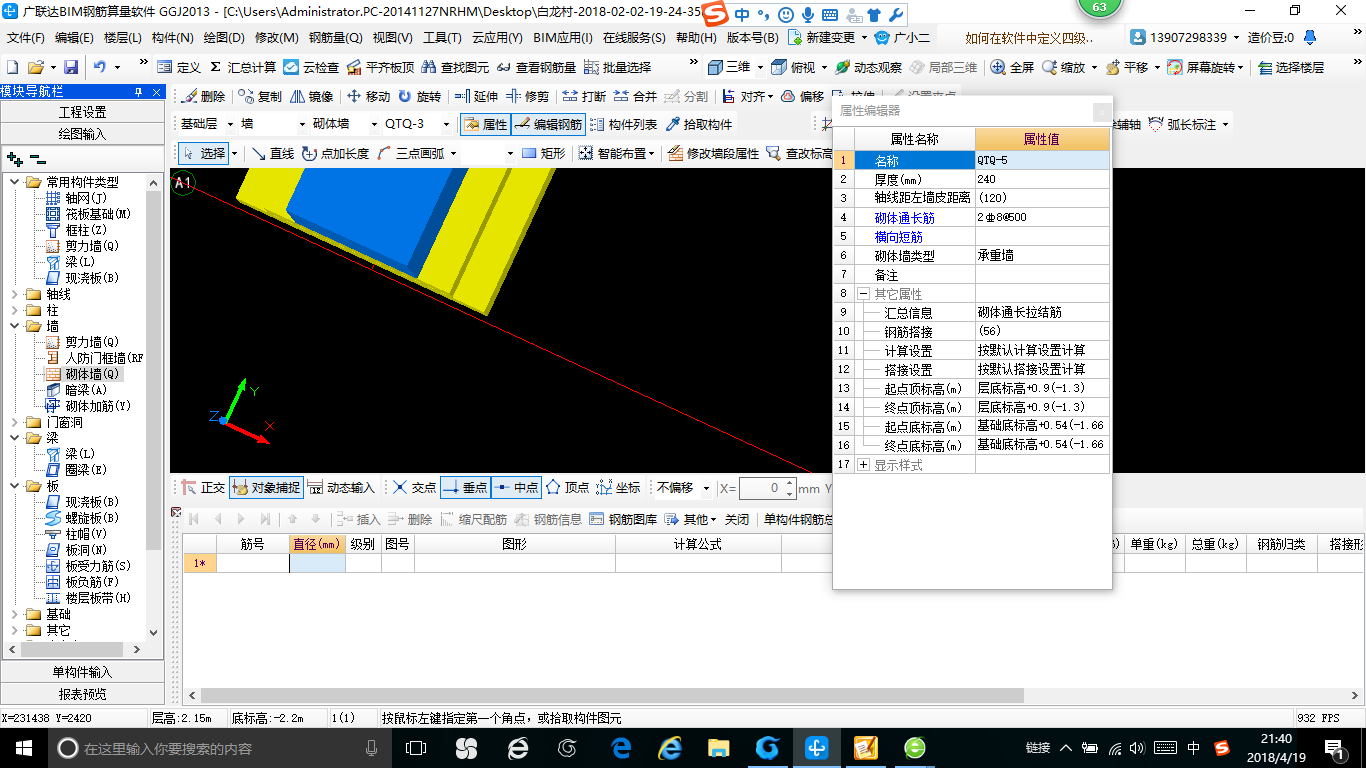The height and width of the screenshot is (768, 1366).
Task: Click the 点加长度 draw tool
Action: coord(335,153)
